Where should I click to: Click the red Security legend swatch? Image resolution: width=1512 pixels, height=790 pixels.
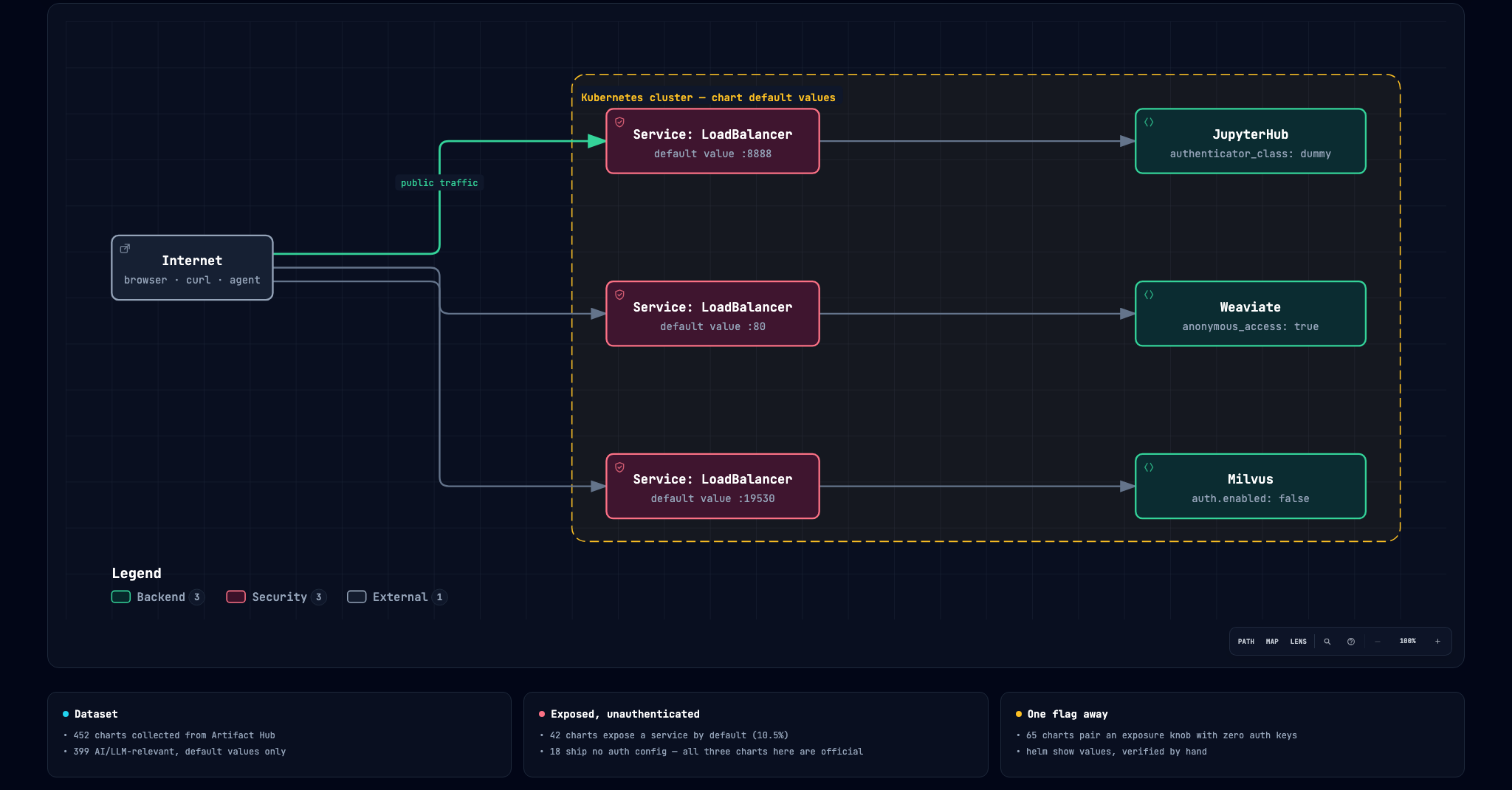(x=236, y=597)
